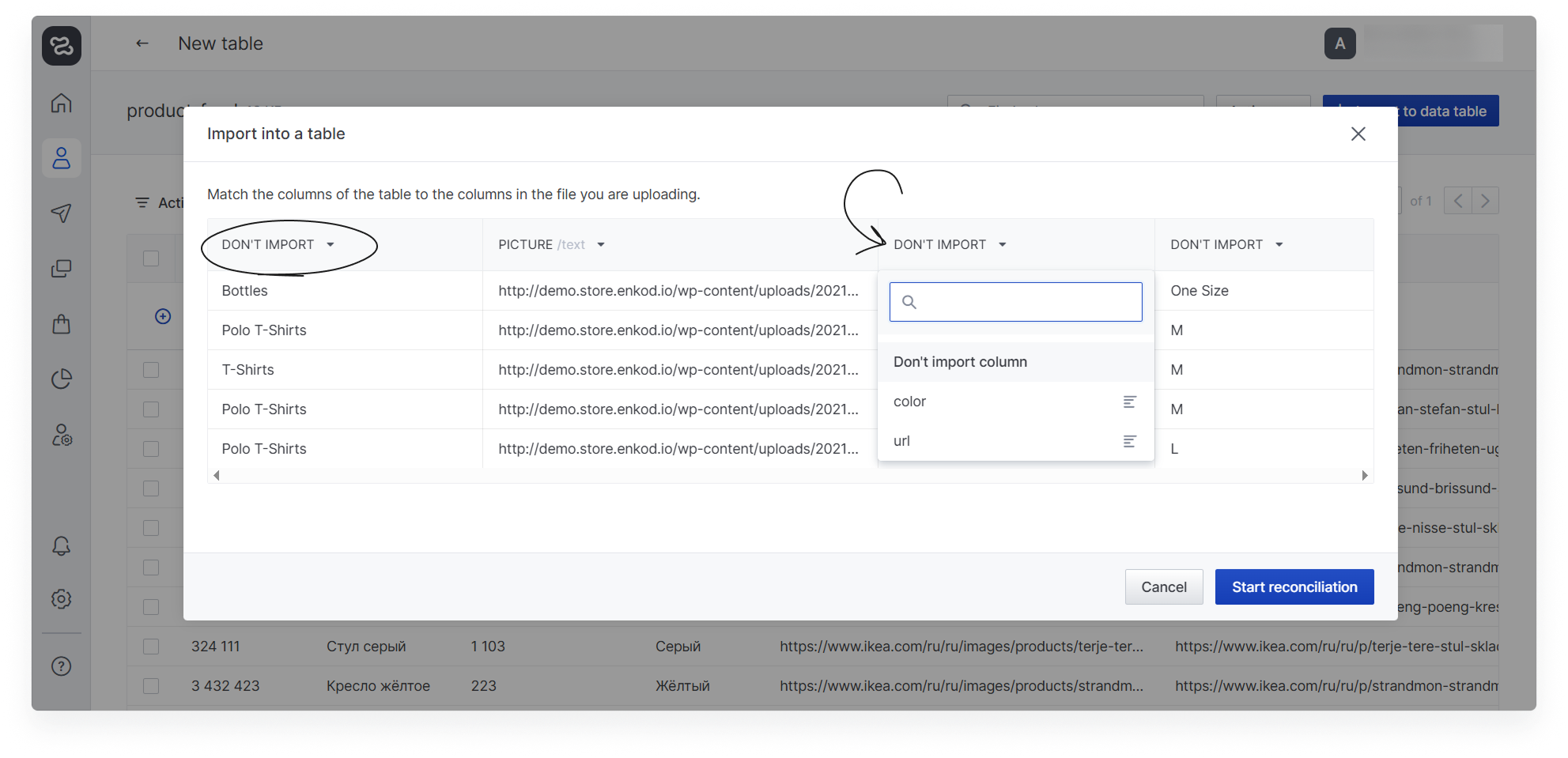This screenshot has height=758, width=1568.
Task: Expand the last DON'T IMPORT dropdown above One Size
Action: point(1226,245)
